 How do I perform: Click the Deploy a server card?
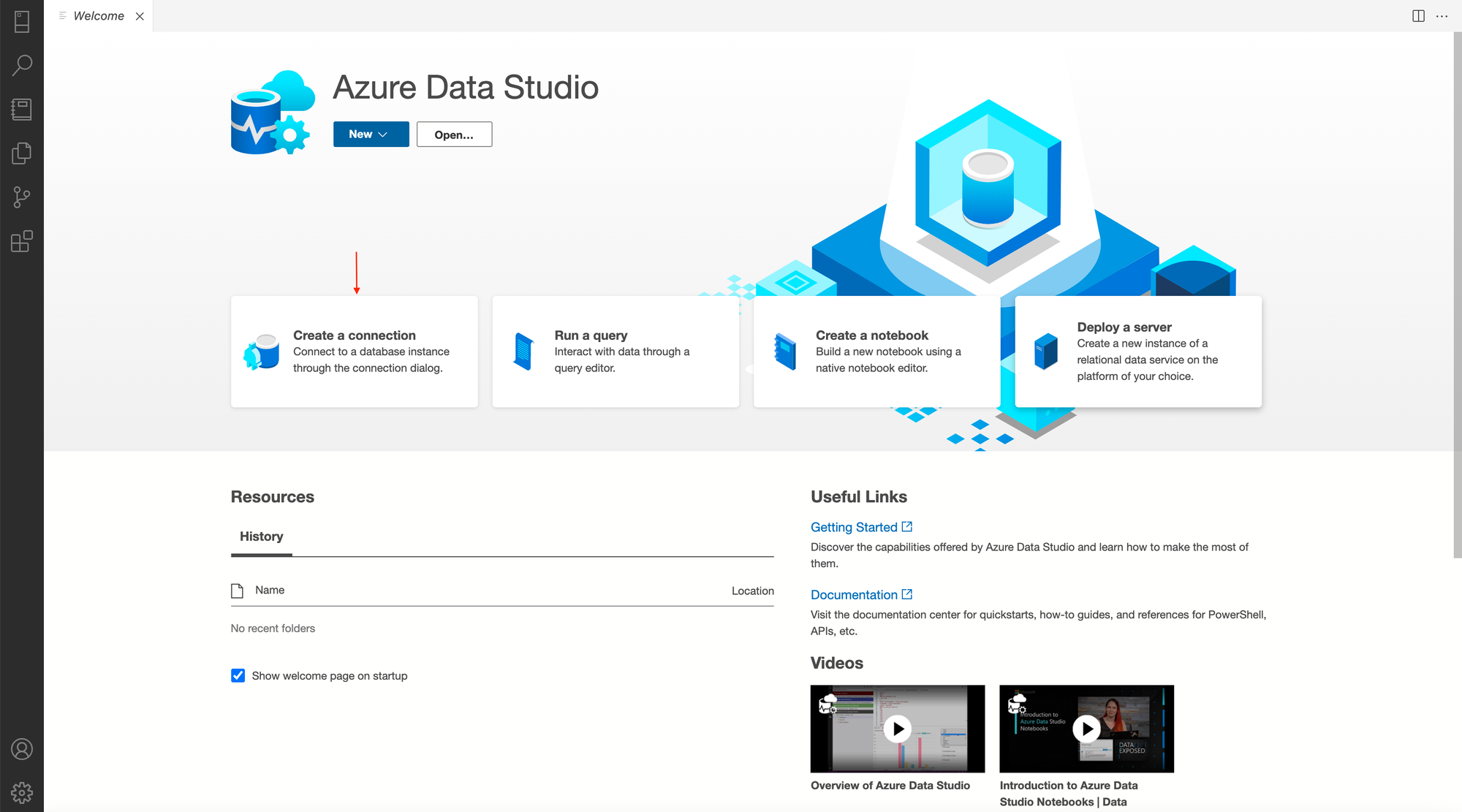1138,352
